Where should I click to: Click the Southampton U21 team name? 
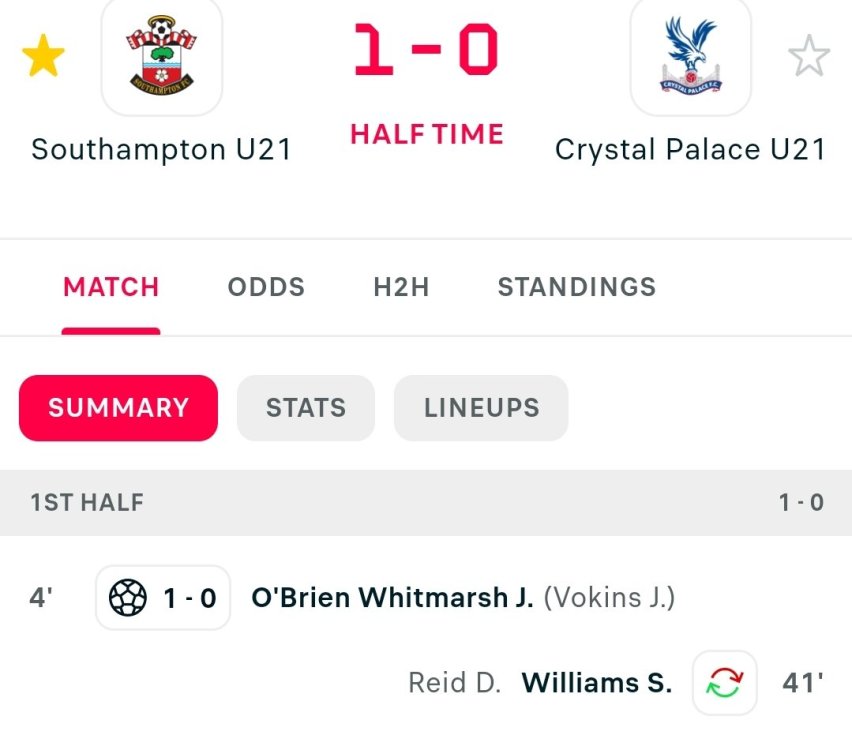(162, 150)
